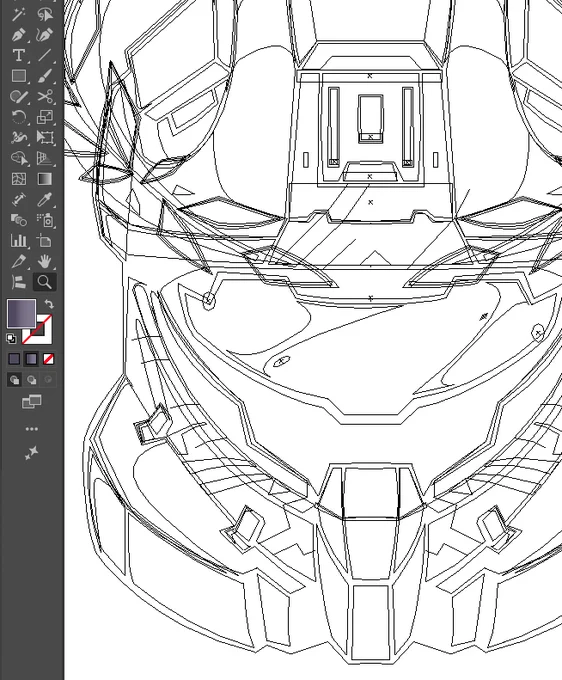Select the Mesh tool
Image resolution: width=562 pixels, height=680 pixels.
pyautogui.click(x=19, y=179)
